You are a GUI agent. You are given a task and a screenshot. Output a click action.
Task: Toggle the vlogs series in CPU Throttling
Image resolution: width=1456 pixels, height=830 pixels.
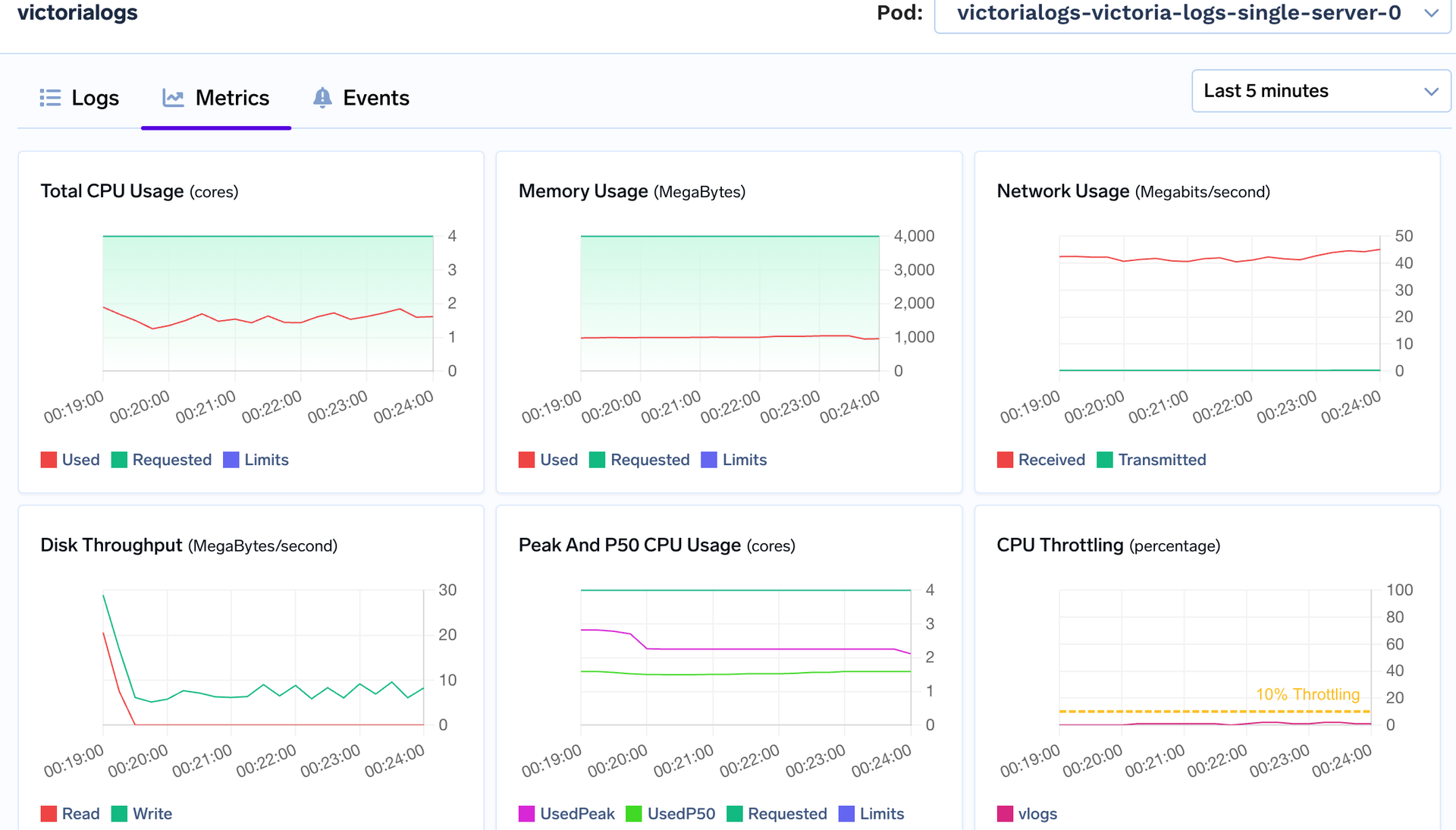pos(1005,813)
